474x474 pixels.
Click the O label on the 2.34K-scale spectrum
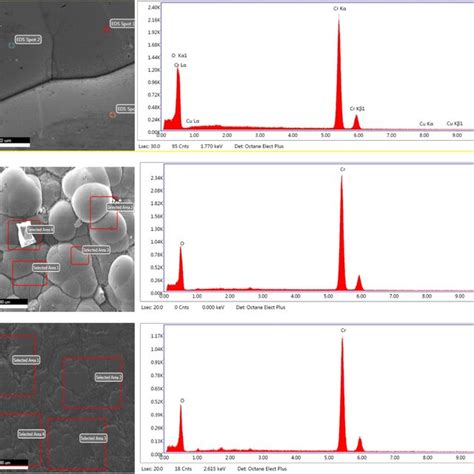[x=182, y=244]
